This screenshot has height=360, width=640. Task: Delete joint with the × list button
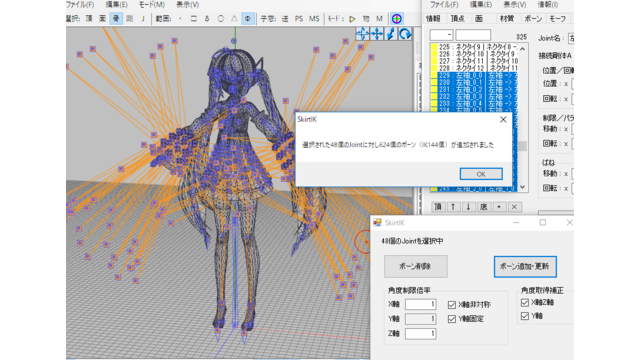click(x=514, y=207)
